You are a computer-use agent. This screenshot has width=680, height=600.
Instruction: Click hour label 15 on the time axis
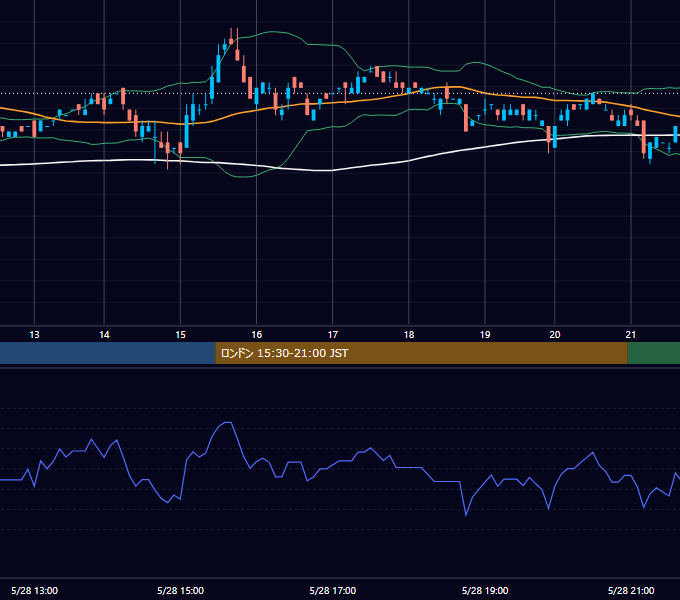180,335
